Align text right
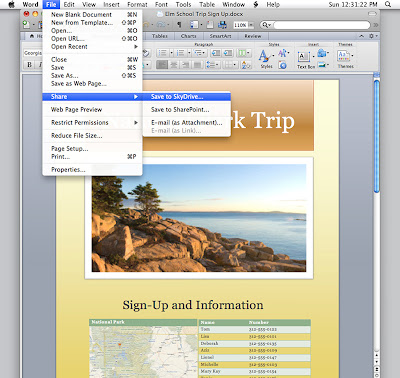The height and width of the screenshot is (378, 400). (x=185, y=65)
